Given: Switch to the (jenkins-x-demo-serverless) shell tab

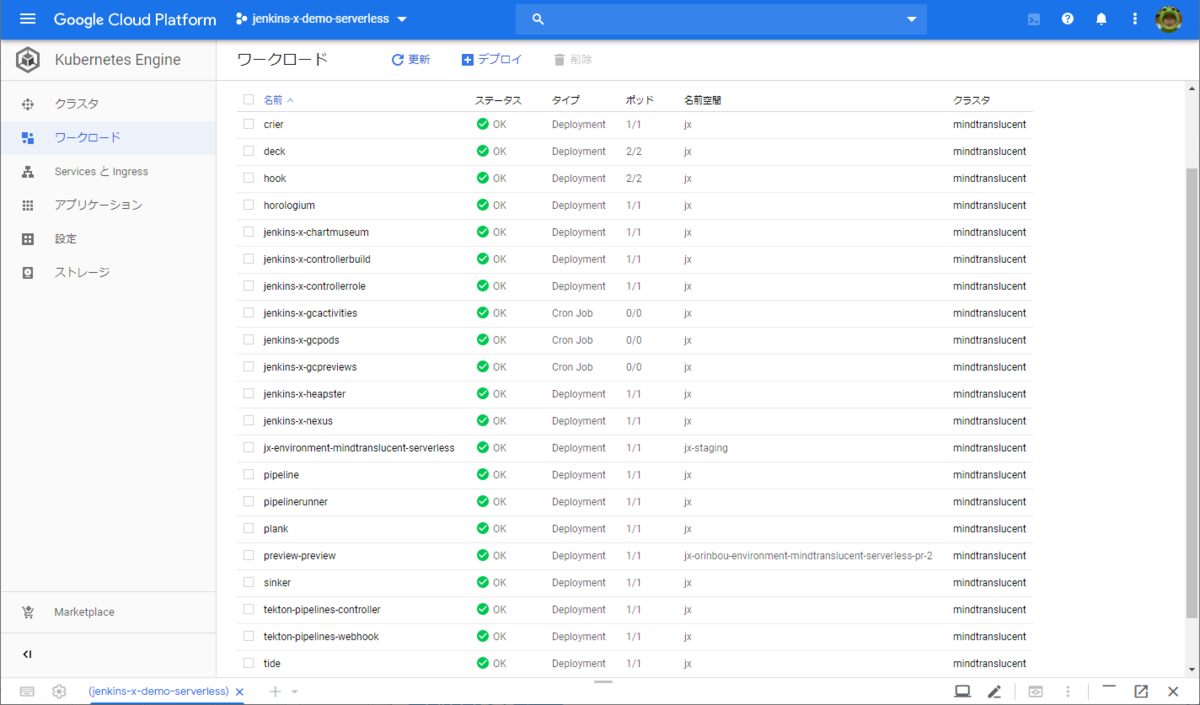Looking at the screenshot, I should tap(158, 691).
